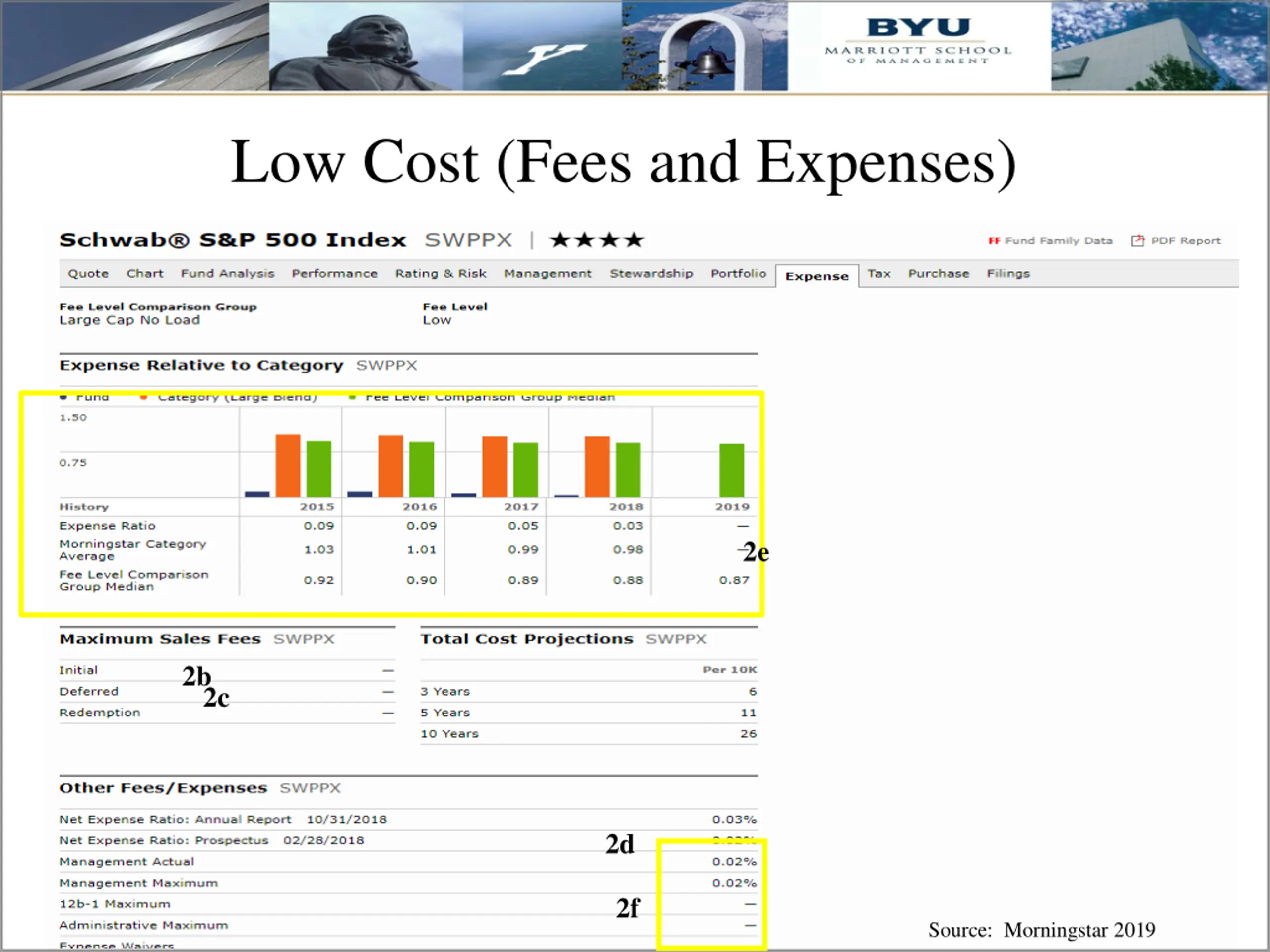Click category average value 1.03
Screen dimensions: 1270x952
click(x=318, y=550)
